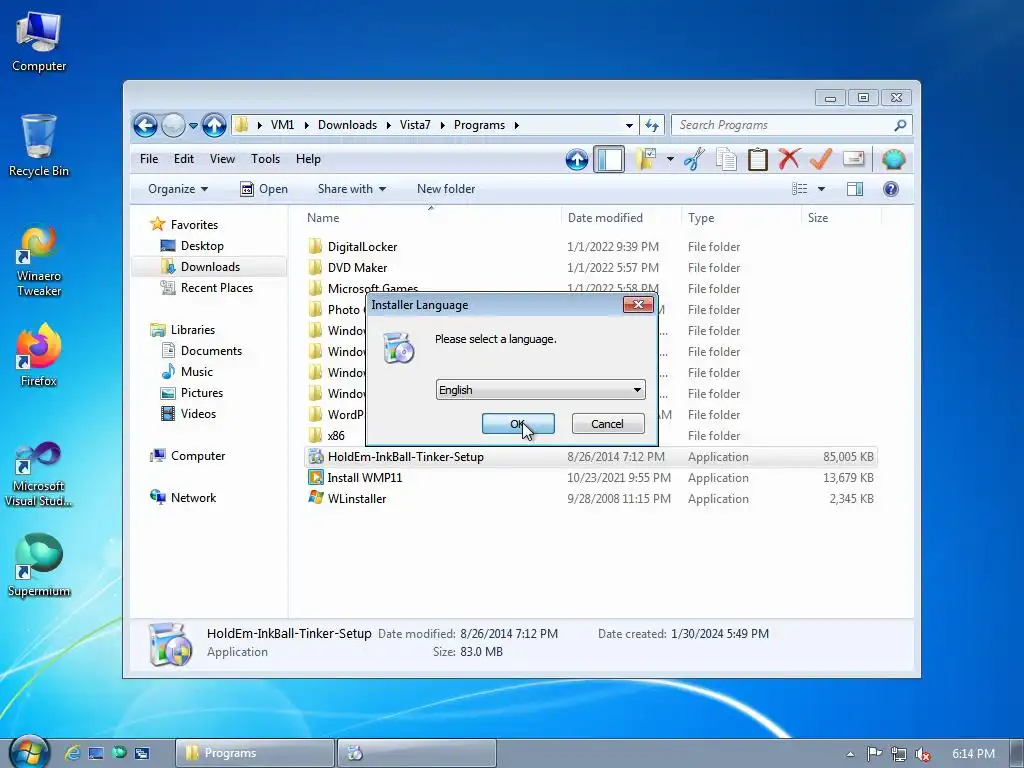The width and height of the screenshot is (1024, 768).
Task: Select Pictures library in sidebar
Action: tap(202, 392)
